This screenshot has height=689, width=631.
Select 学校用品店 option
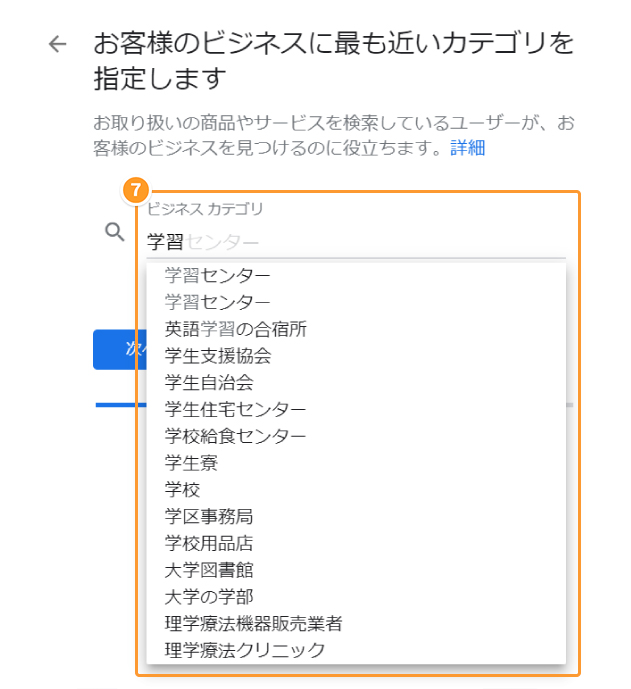(x=356, y=543)
